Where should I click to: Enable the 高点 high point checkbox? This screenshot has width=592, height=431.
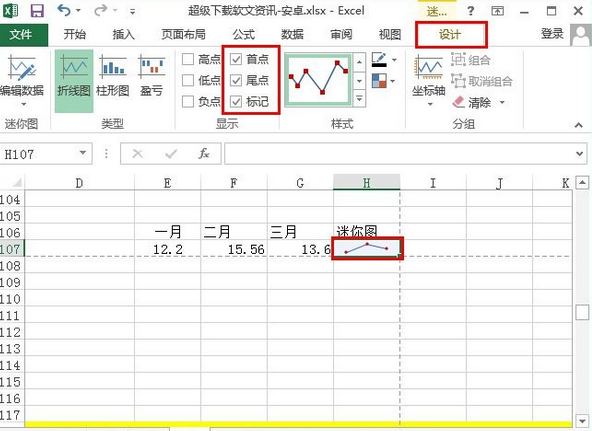pos(188,59)
